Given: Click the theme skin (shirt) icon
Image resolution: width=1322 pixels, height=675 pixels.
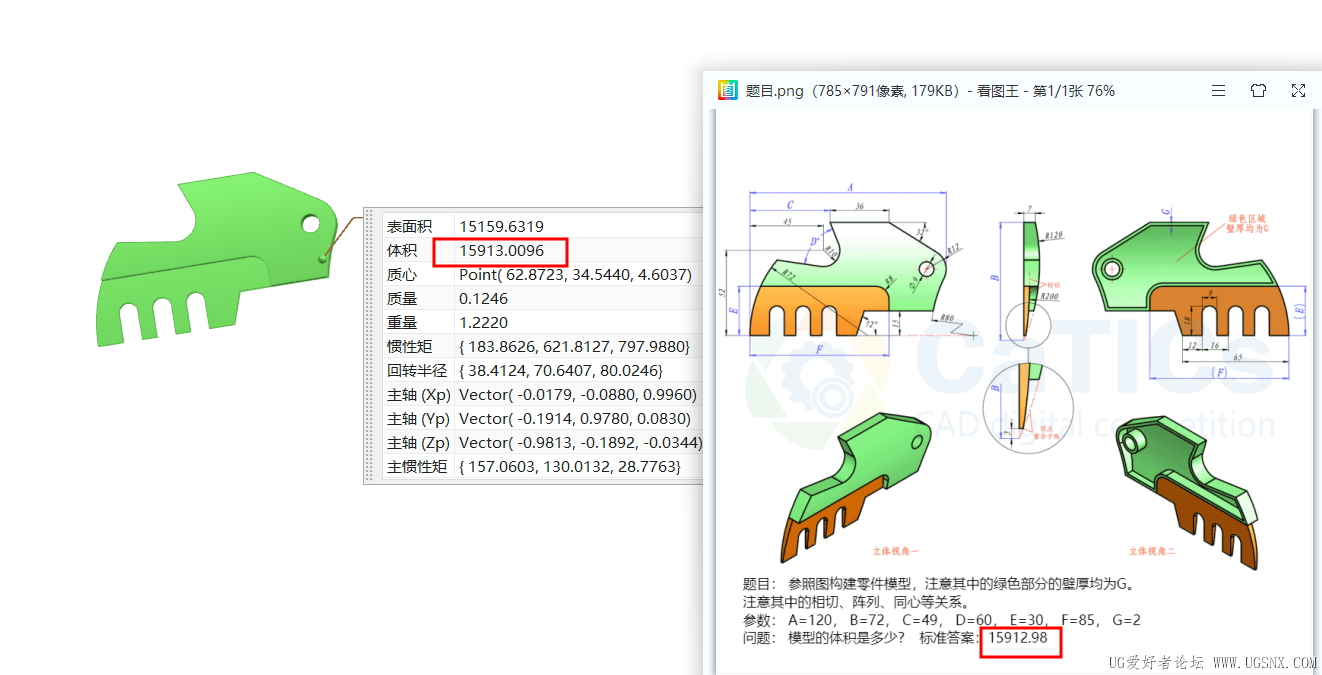Looking at the screenshot, I should tap(1258, 90).
